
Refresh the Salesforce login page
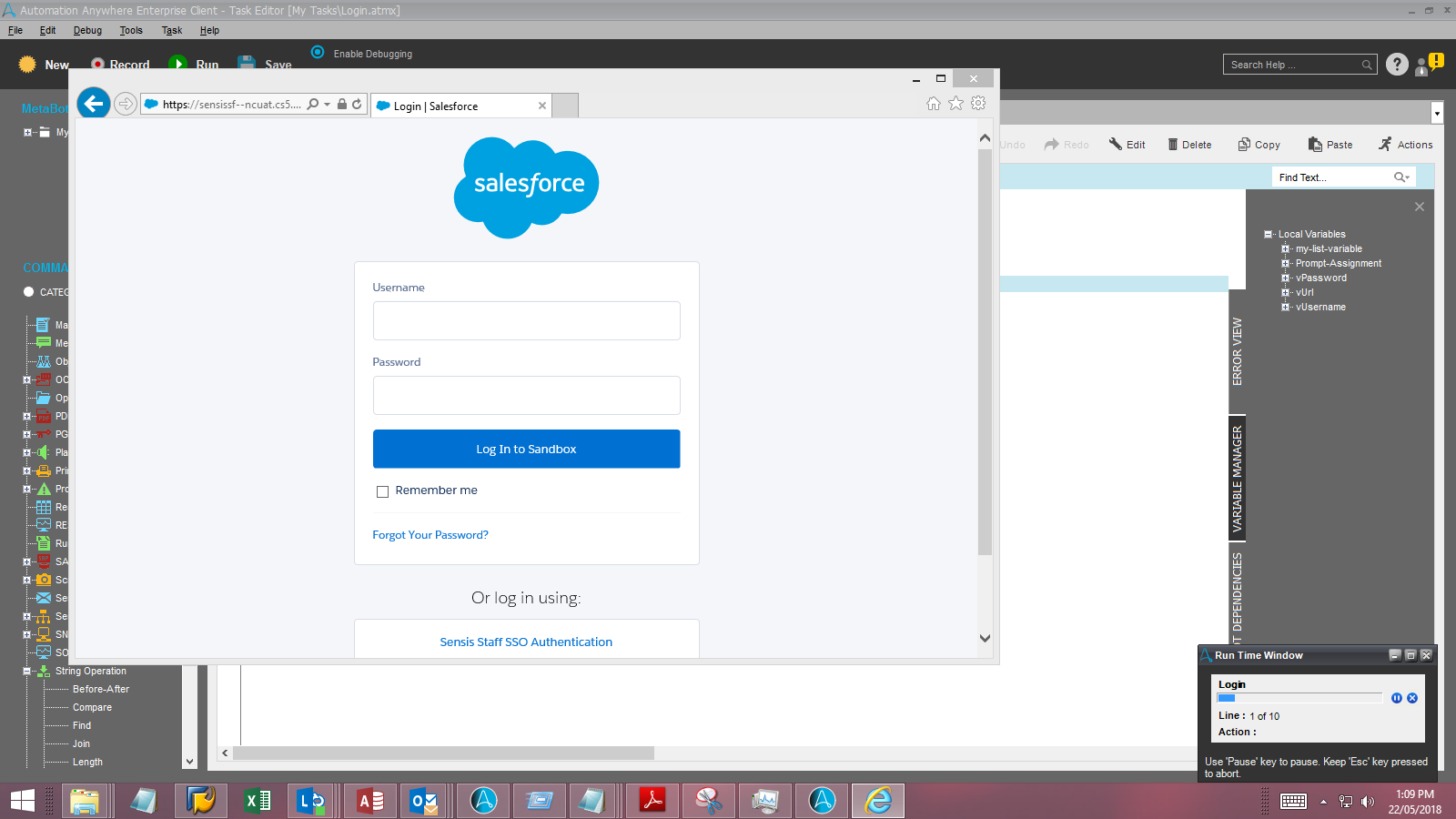point(357,104)
